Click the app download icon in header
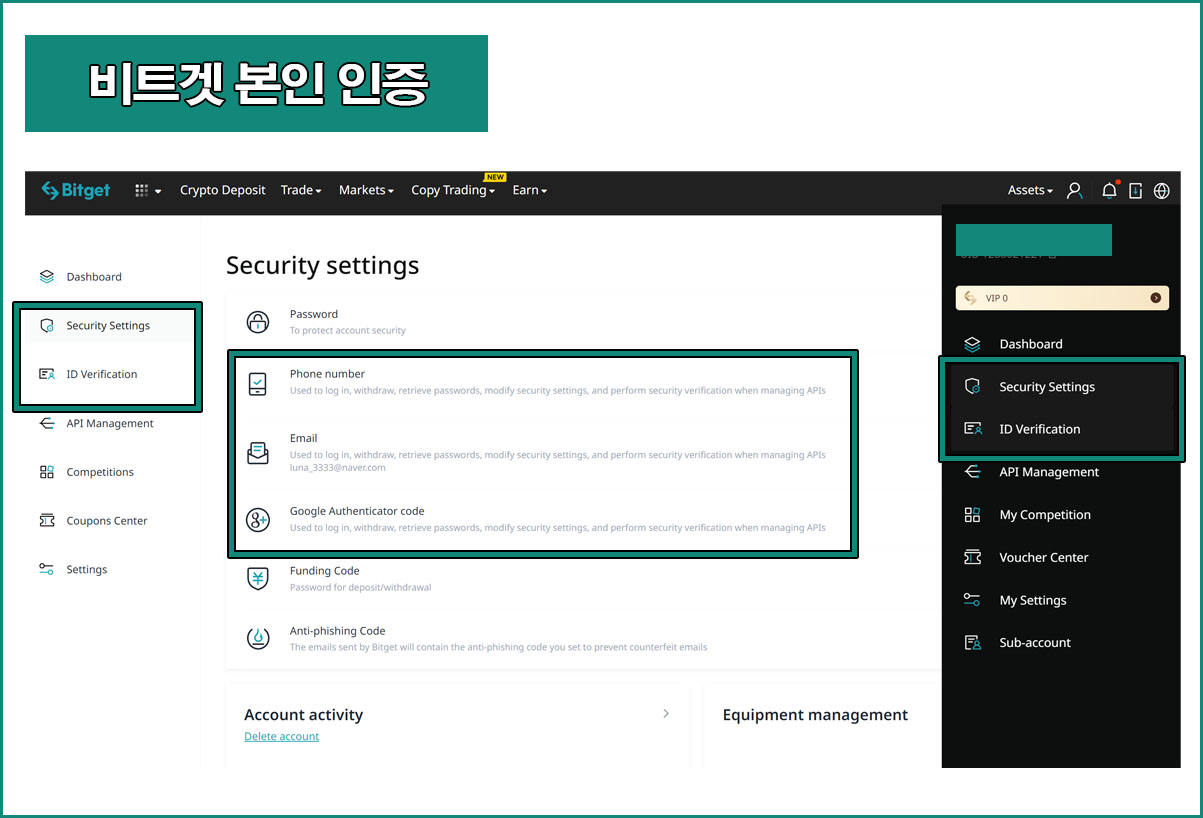Image resolution: width=1203 pixels, height=818 pixels. point(1135,190)
